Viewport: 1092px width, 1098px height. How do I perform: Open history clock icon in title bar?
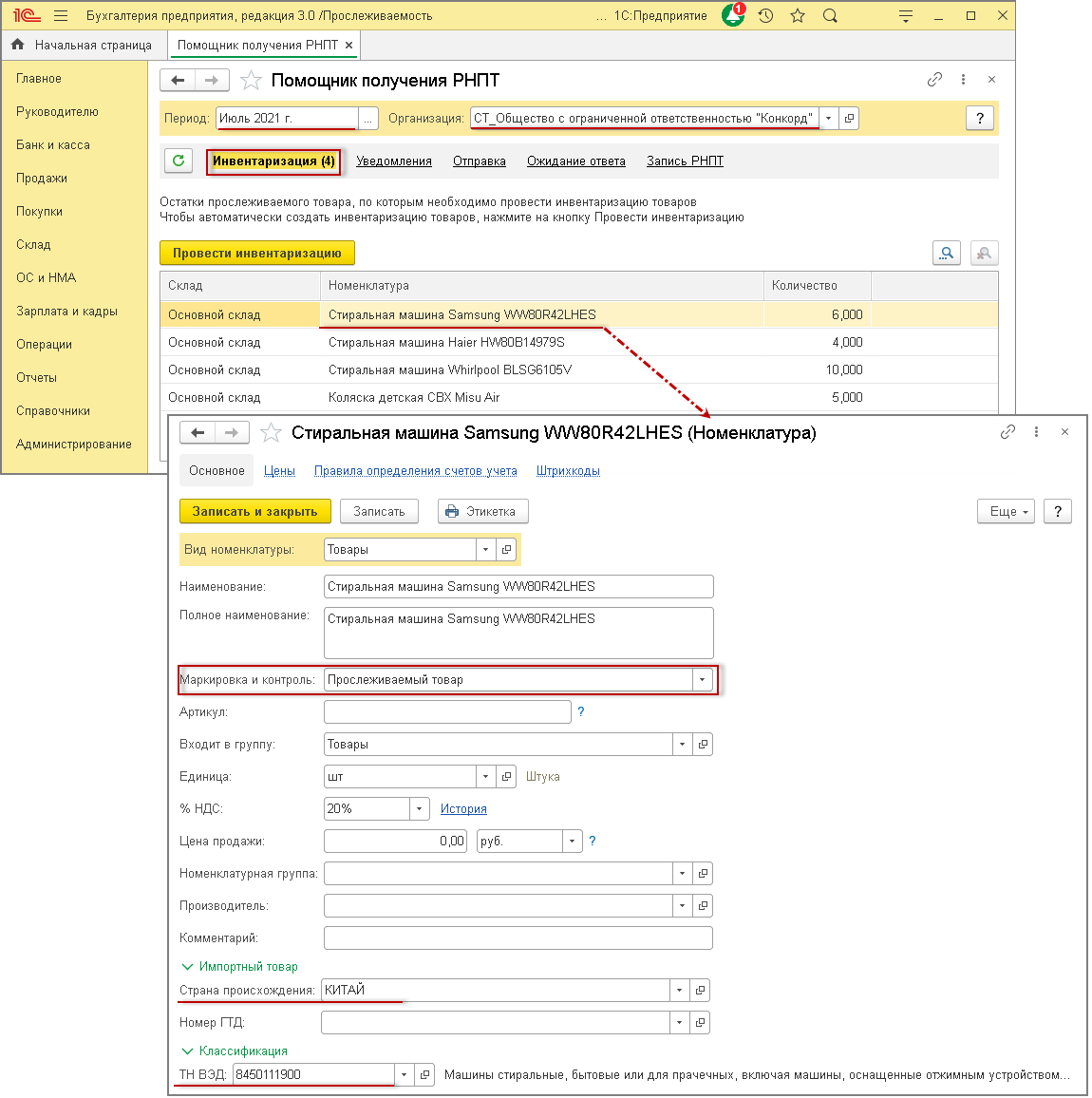[765, 15]
